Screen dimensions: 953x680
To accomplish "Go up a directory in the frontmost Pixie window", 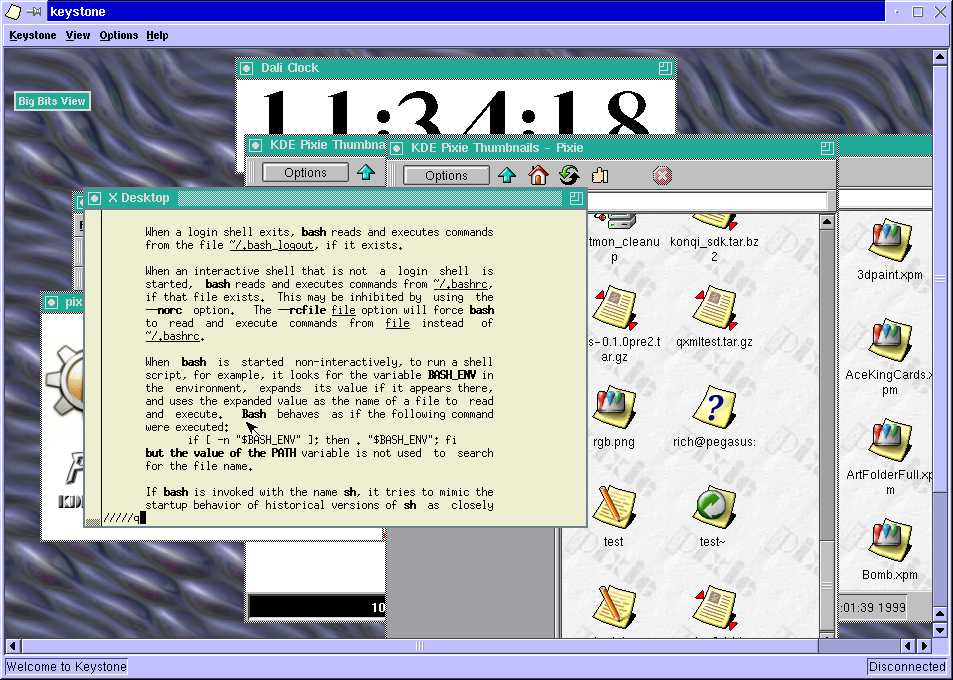I will point(507,176).
